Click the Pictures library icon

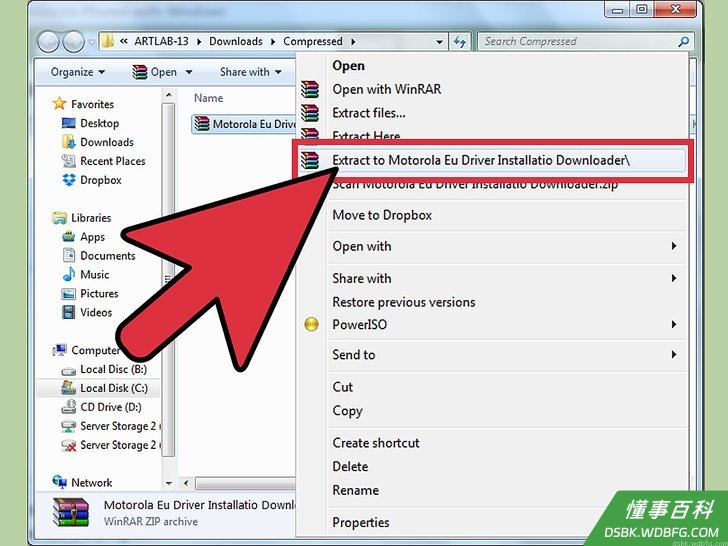69,293
